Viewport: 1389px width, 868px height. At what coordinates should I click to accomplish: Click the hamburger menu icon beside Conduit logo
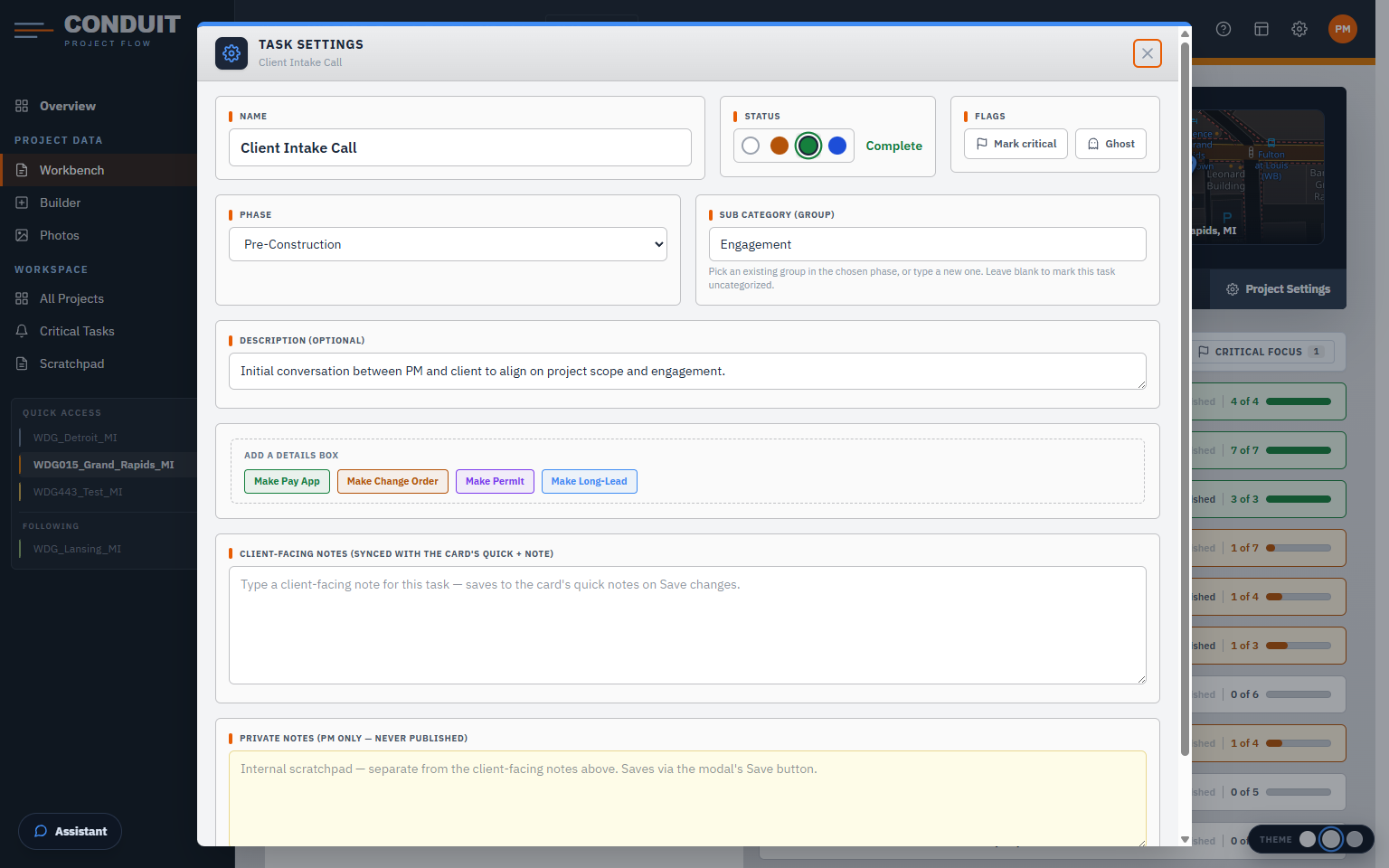pos(33,31)
